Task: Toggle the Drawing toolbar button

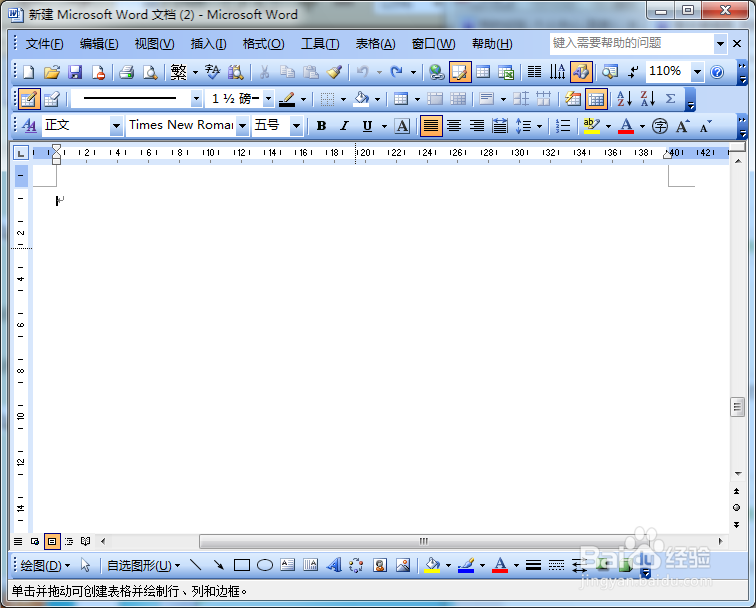Action: coord(581,72)
